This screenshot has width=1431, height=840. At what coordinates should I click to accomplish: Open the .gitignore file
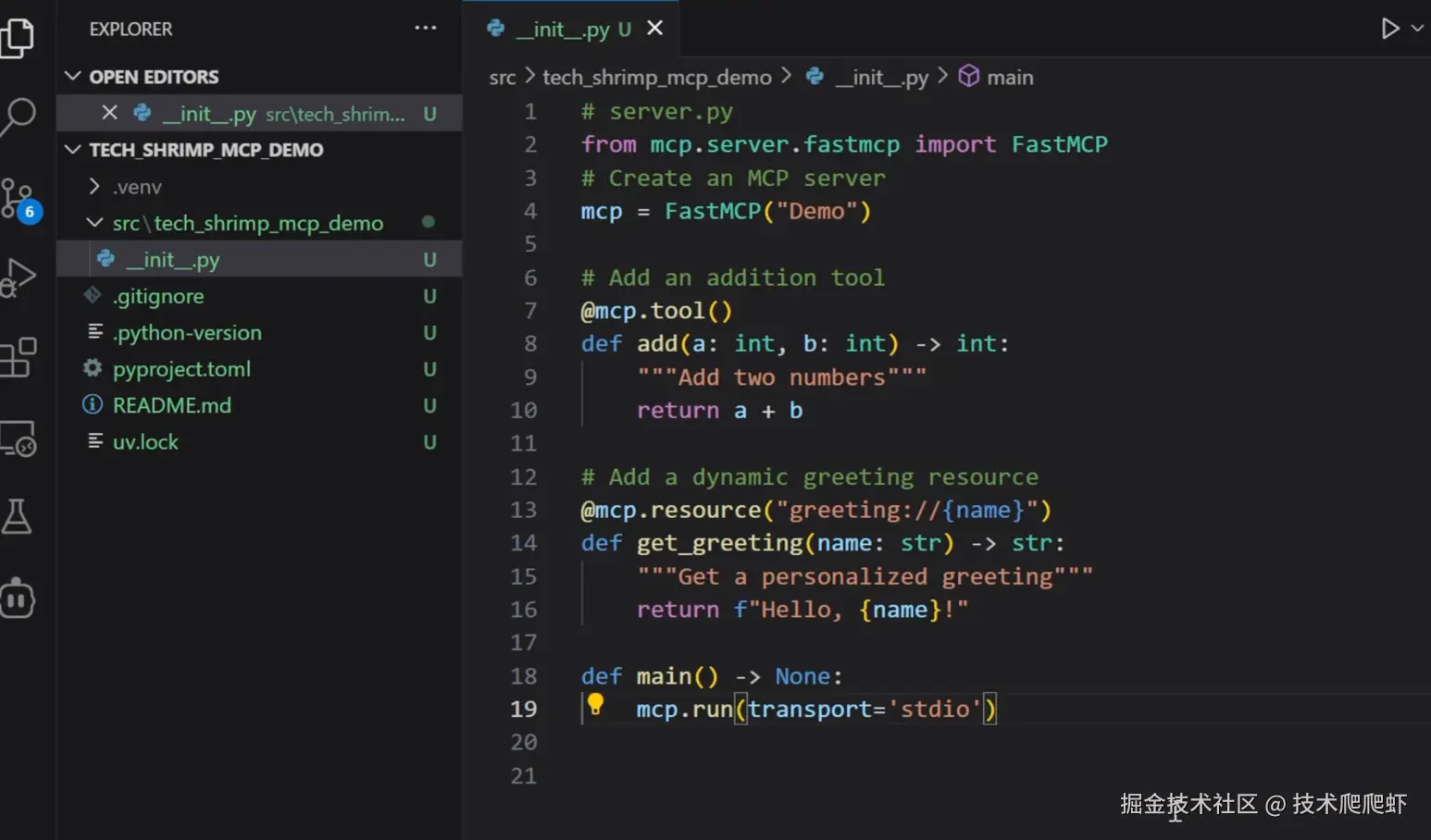point(259,296)
